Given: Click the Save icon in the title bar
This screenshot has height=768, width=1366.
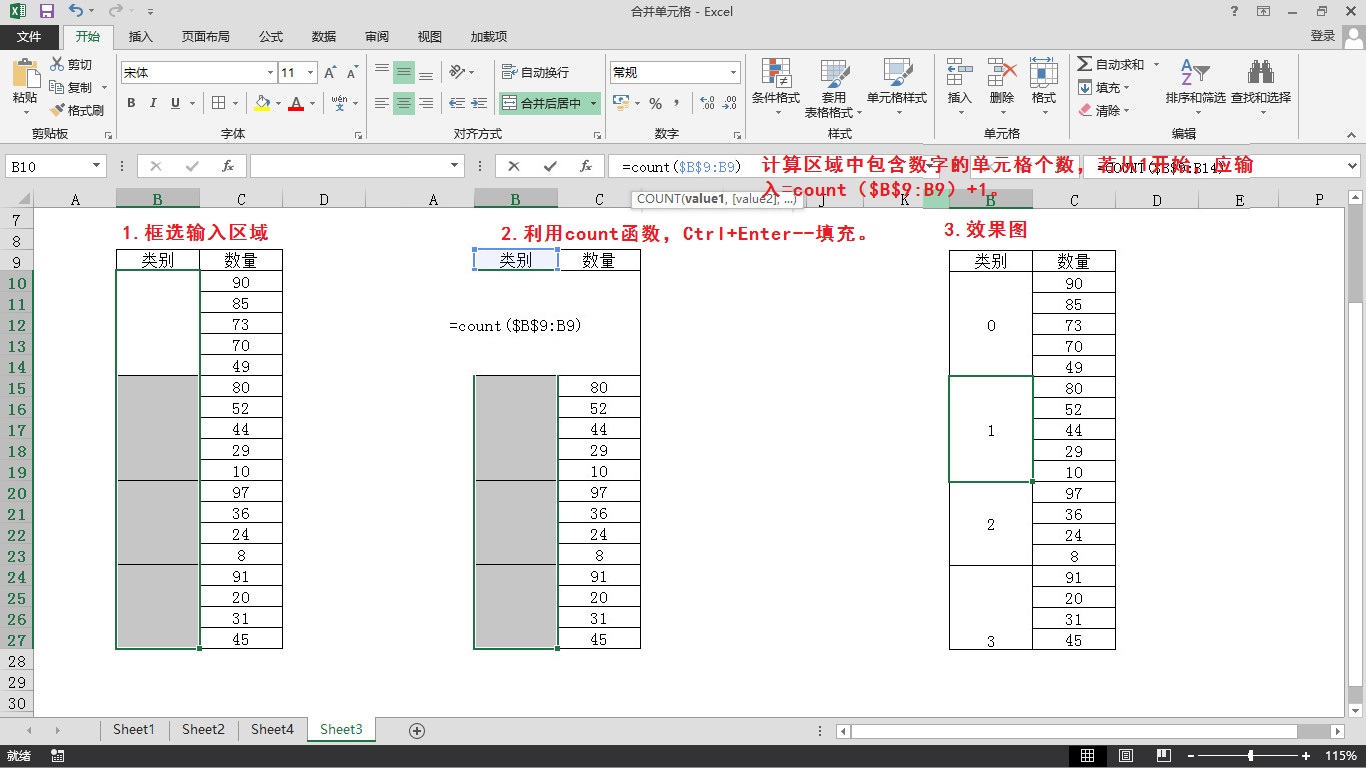Looking at the screenshot, I should click(46, 12).
